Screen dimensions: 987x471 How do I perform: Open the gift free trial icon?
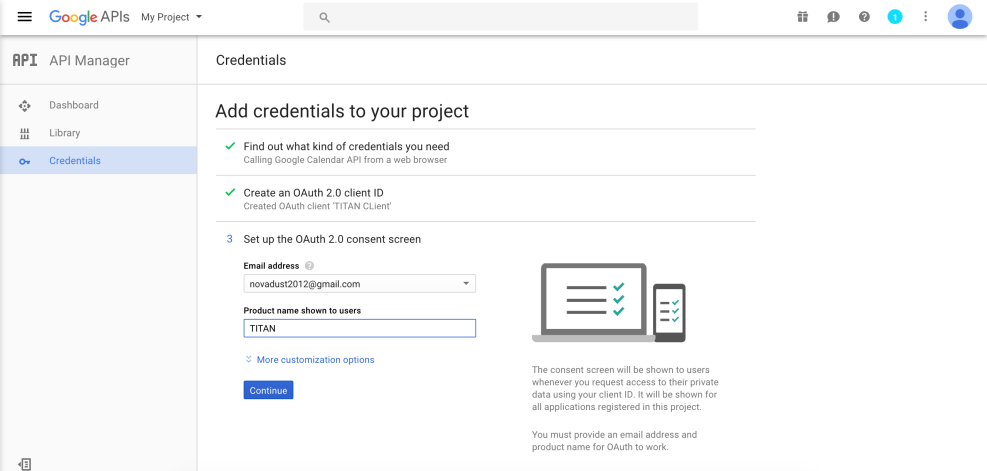coord(803,17)
